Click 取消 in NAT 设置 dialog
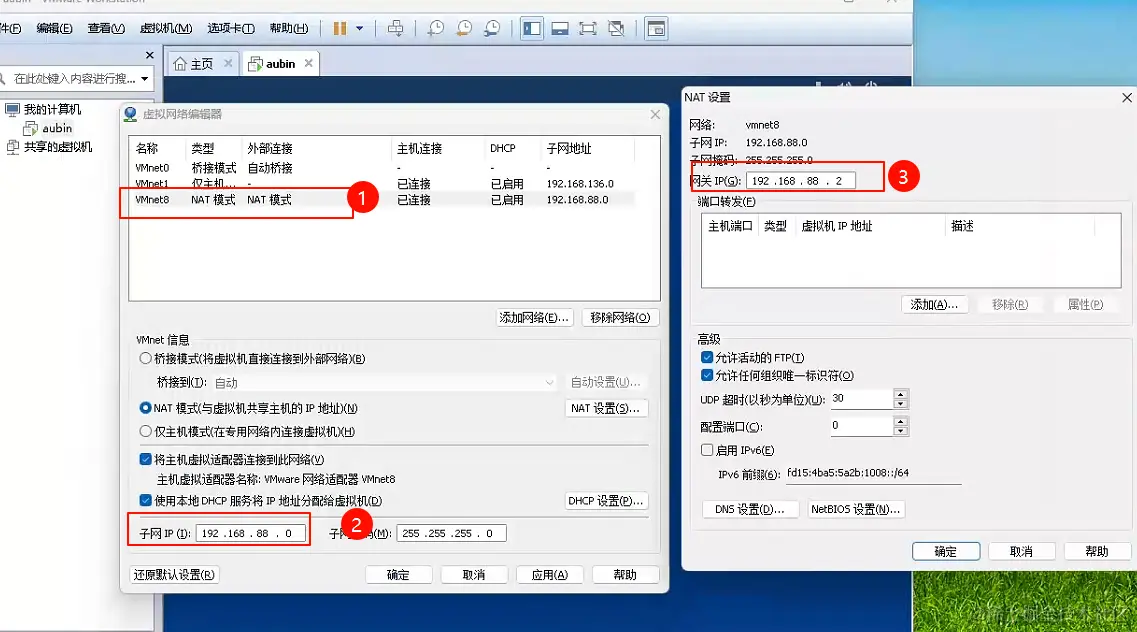Viewport: 1137px width, 632px height. point(1021,552)
